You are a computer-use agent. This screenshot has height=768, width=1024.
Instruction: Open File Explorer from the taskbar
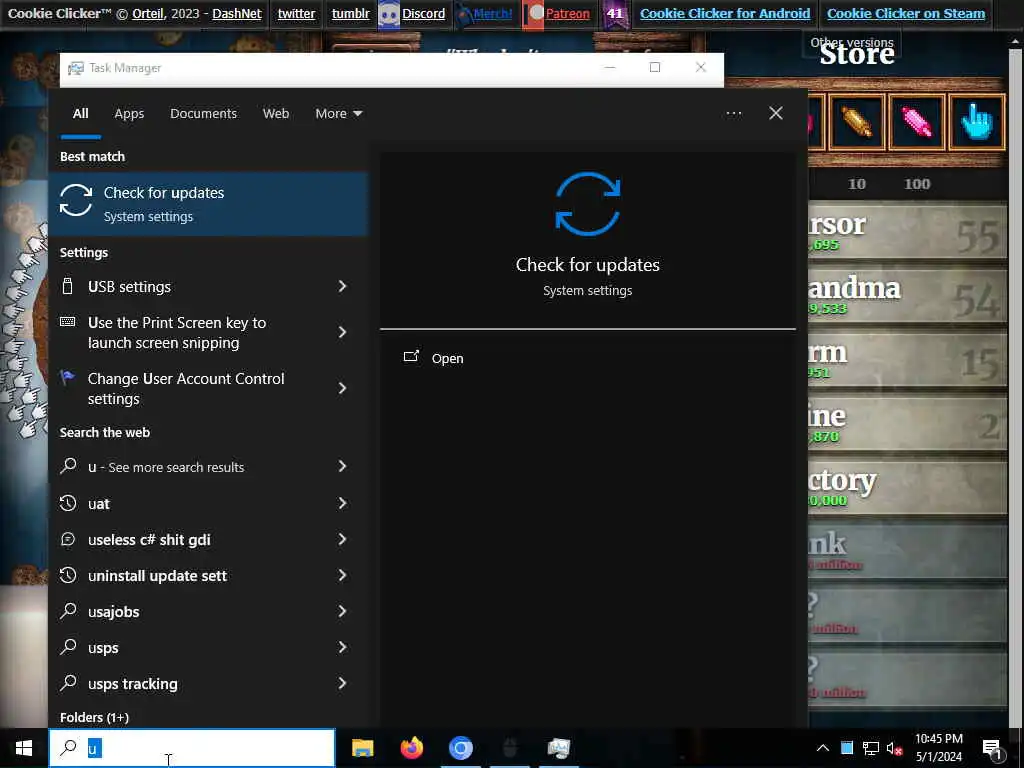[x=362, y=748]
